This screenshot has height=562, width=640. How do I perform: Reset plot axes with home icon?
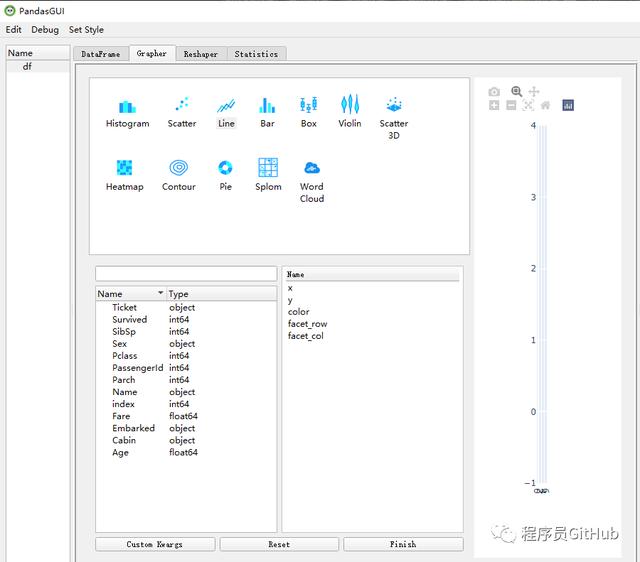pyautogui.click(x=545, y=106)
